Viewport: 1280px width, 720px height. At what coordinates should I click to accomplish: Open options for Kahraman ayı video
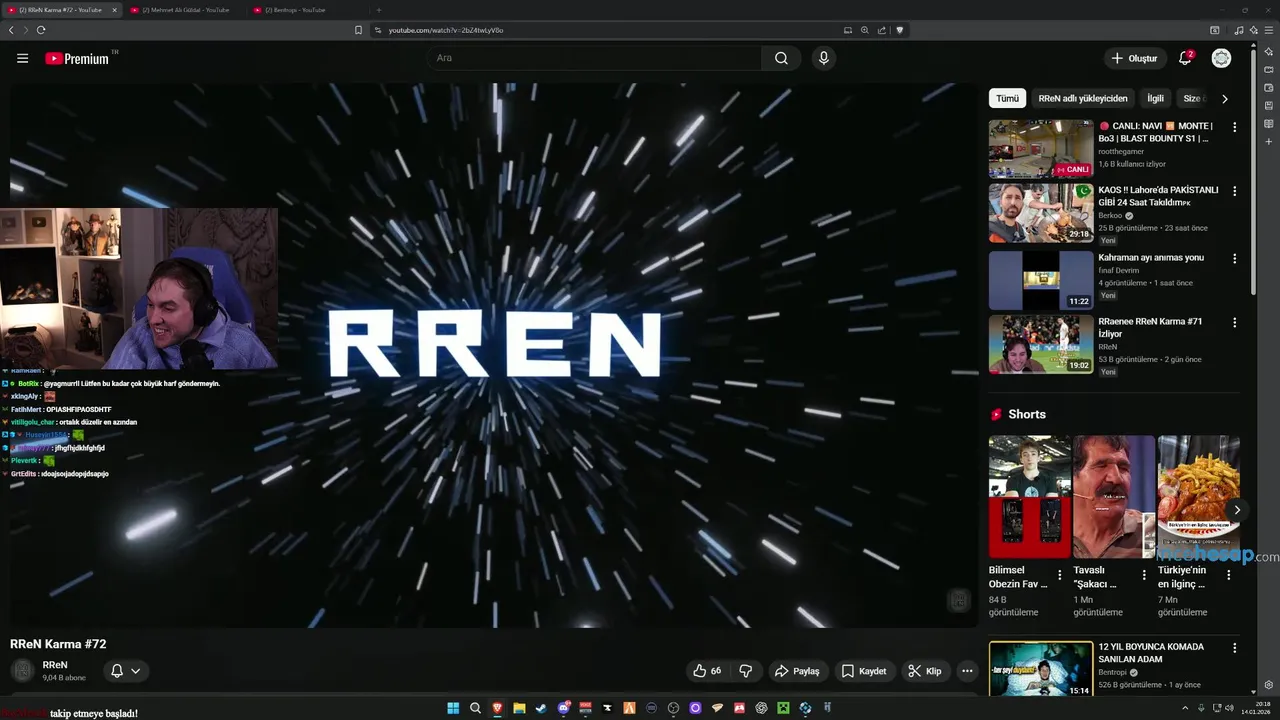[x=1234, y=258]
